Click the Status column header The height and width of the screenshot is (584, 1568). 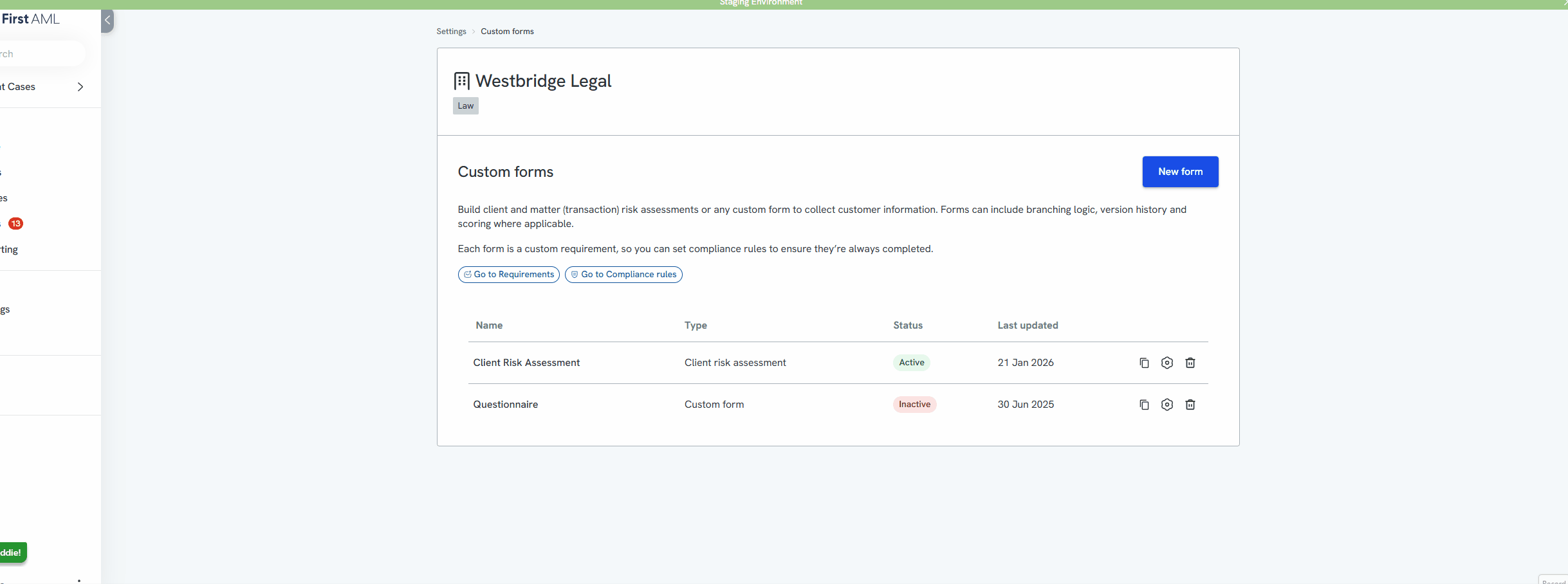(x=908, y=325)
